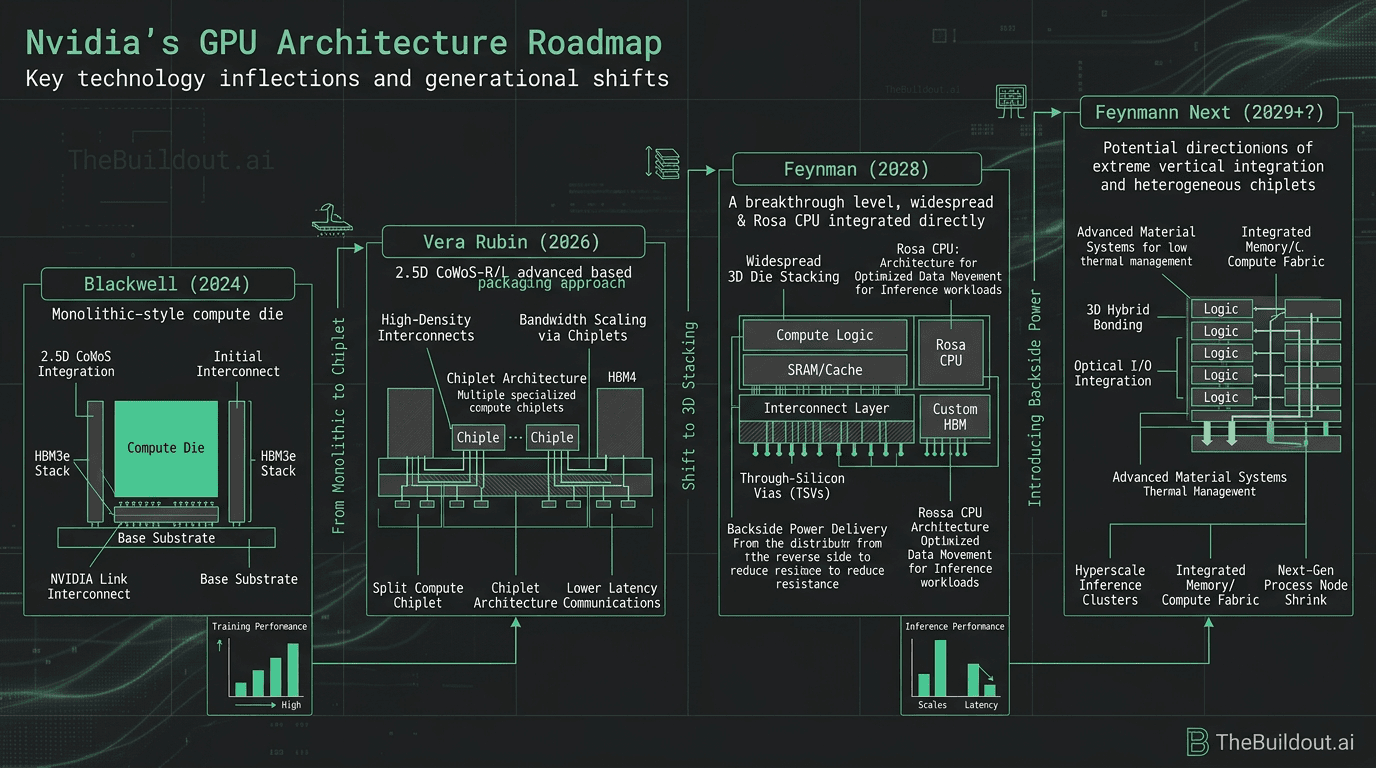The image size is (1376, 768).
Task: Open the Training Performance bar chart
Action: coord(259,666)
